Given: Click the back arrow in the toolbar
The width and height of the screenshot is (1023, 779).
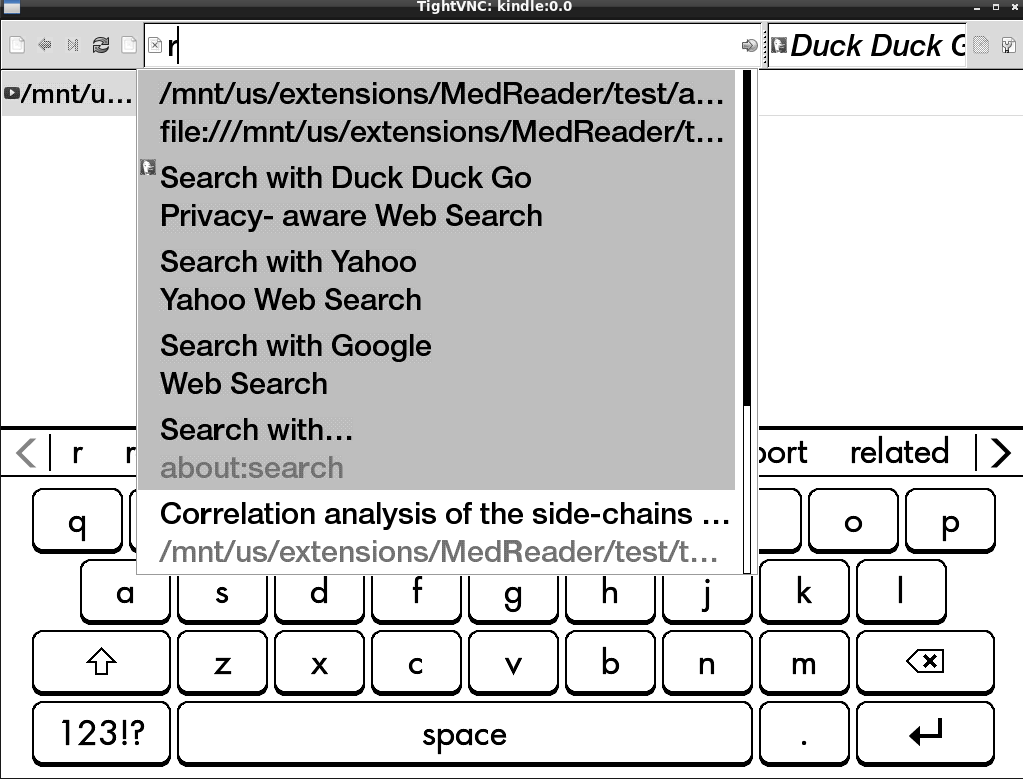Looking at the screenshot, I should 45,45.
